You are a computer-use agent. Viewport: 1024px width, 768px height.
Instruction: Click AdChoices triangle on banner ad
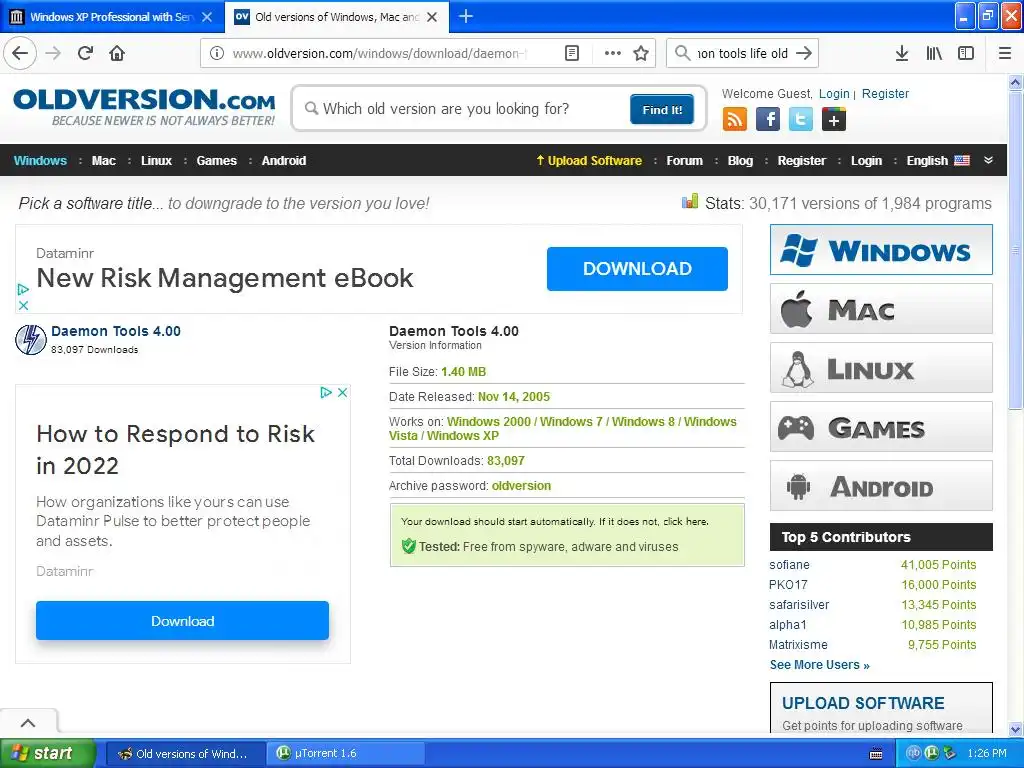tap(24, 289)
